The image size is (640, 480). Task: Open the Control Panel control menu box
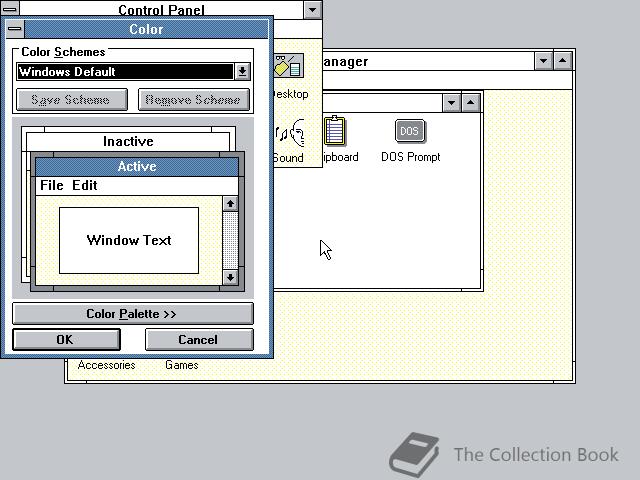pos(10,8)
